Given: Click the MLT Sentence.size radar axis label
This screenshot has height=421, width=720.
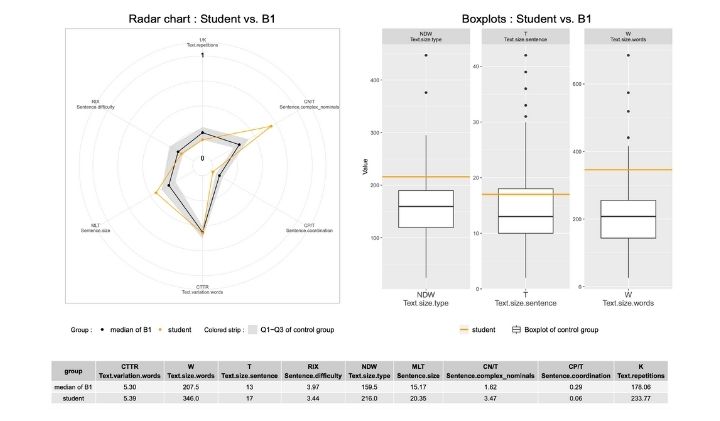Looking at the screenshot, I should point(96,228).
